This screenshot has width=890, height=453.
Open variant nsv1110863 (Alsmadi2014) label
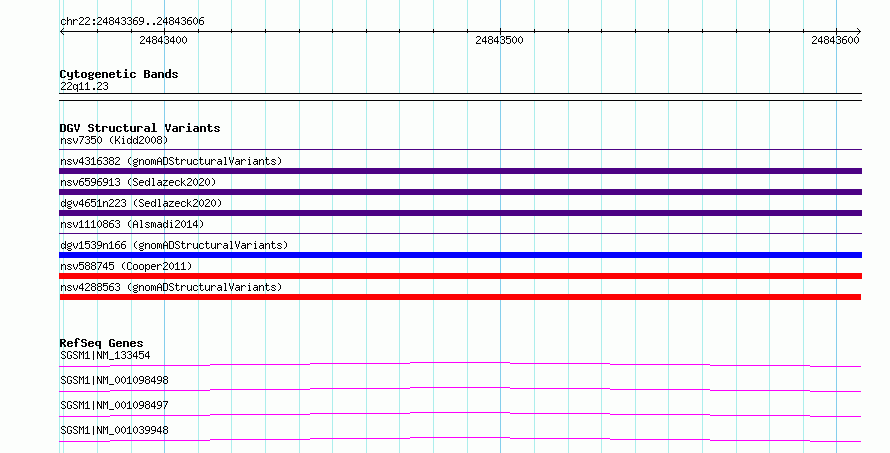click(132, 224)
